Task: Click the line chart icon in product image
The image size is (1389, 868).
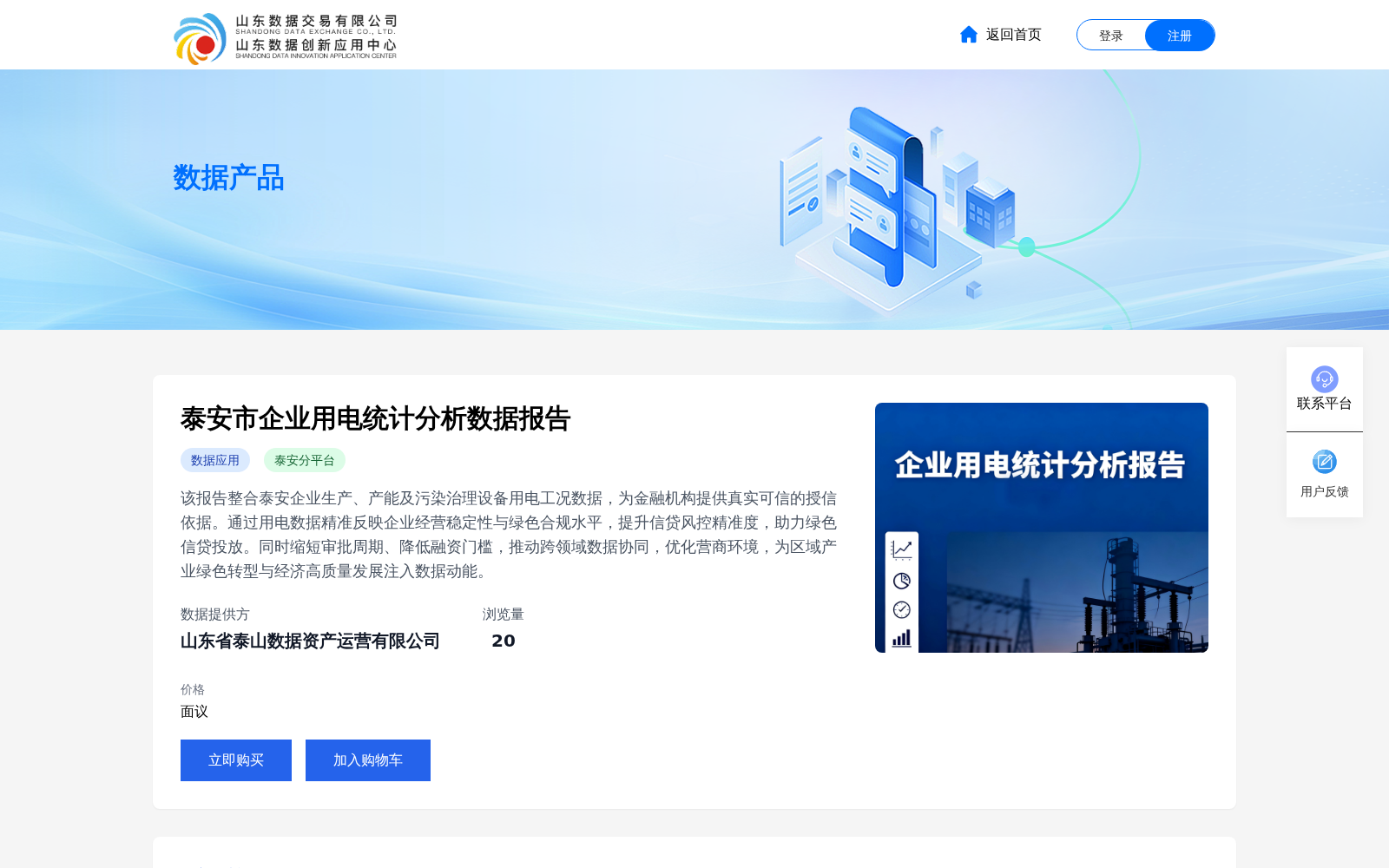Action: click(902, 549)
